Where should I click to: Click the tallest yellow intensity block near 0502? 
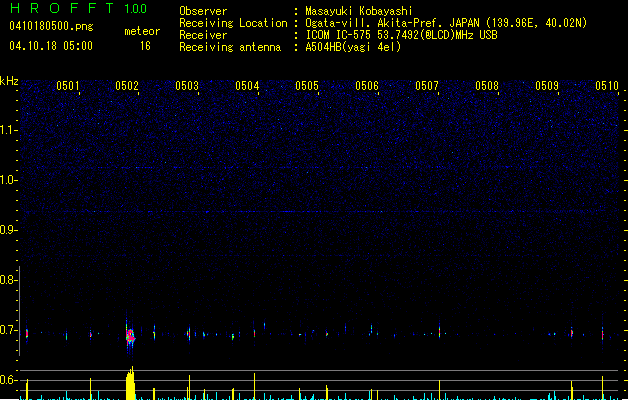[x=130, y=383]
